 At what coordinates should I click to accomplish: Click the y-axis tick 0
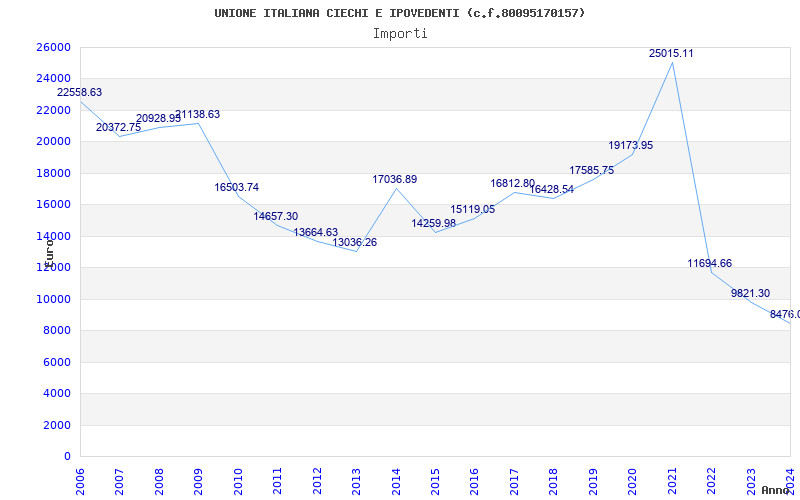point(67,457)
